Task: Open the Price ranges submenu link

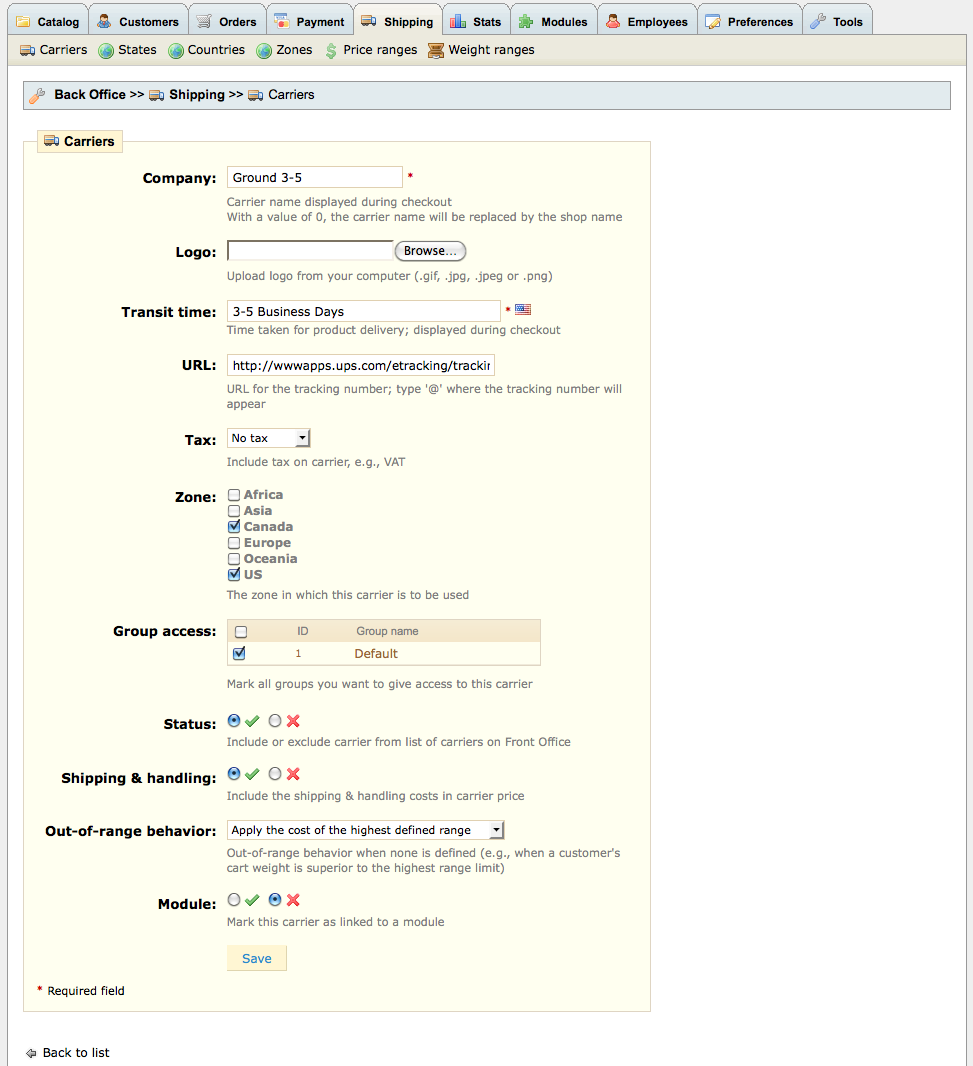Action: pos(380,50)
